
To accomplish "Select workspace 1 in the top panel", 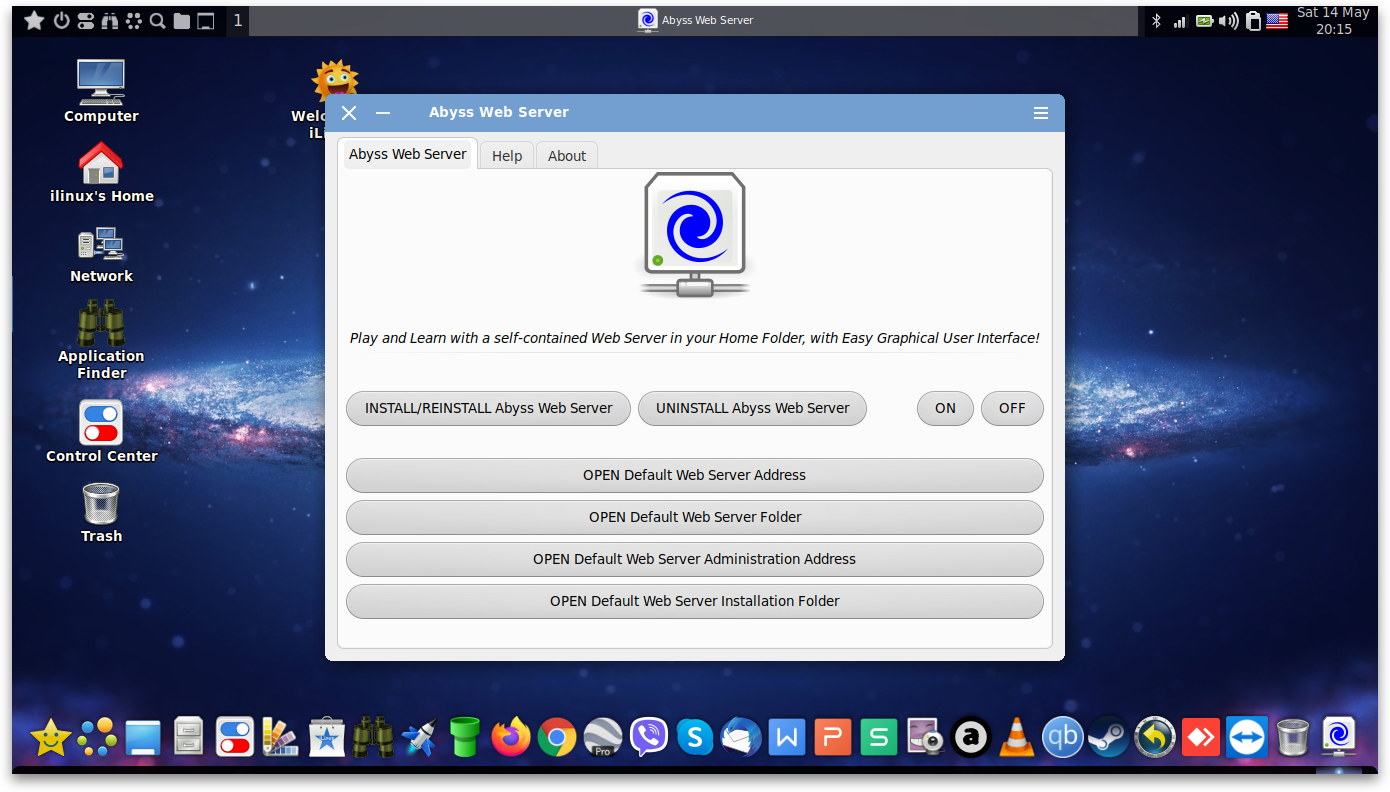I will point(238,20).
